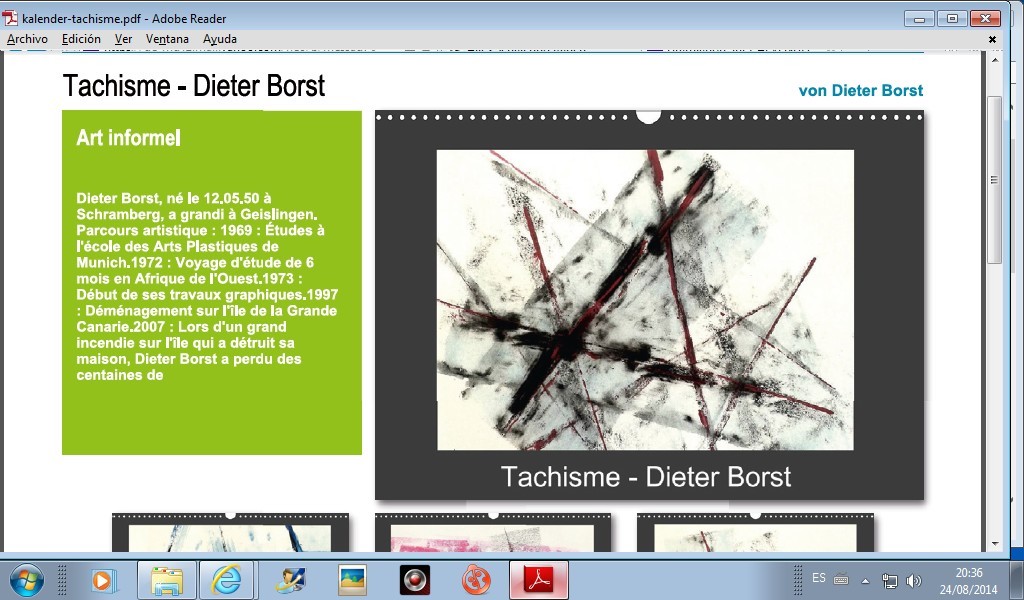
Task: Click the vertical scrollbar thumb
Action: 995,180
